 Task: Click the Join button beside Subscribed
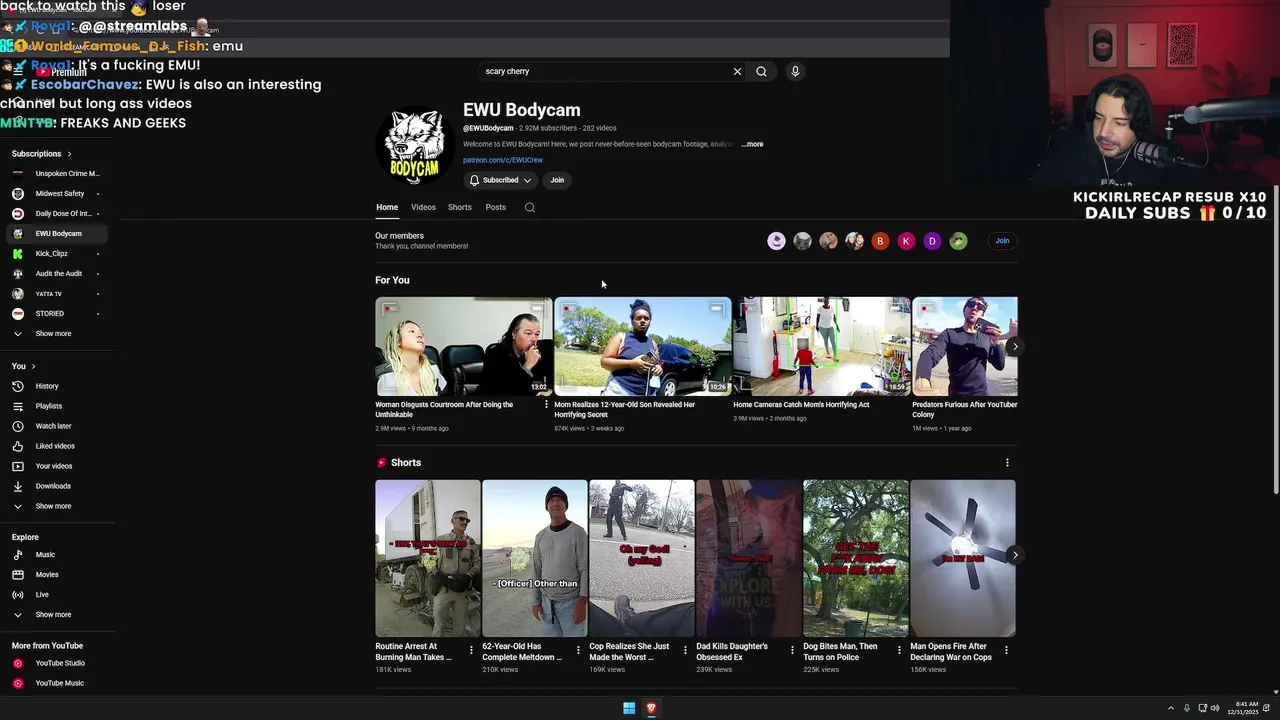pyautogui.click(x=557, y=180)
